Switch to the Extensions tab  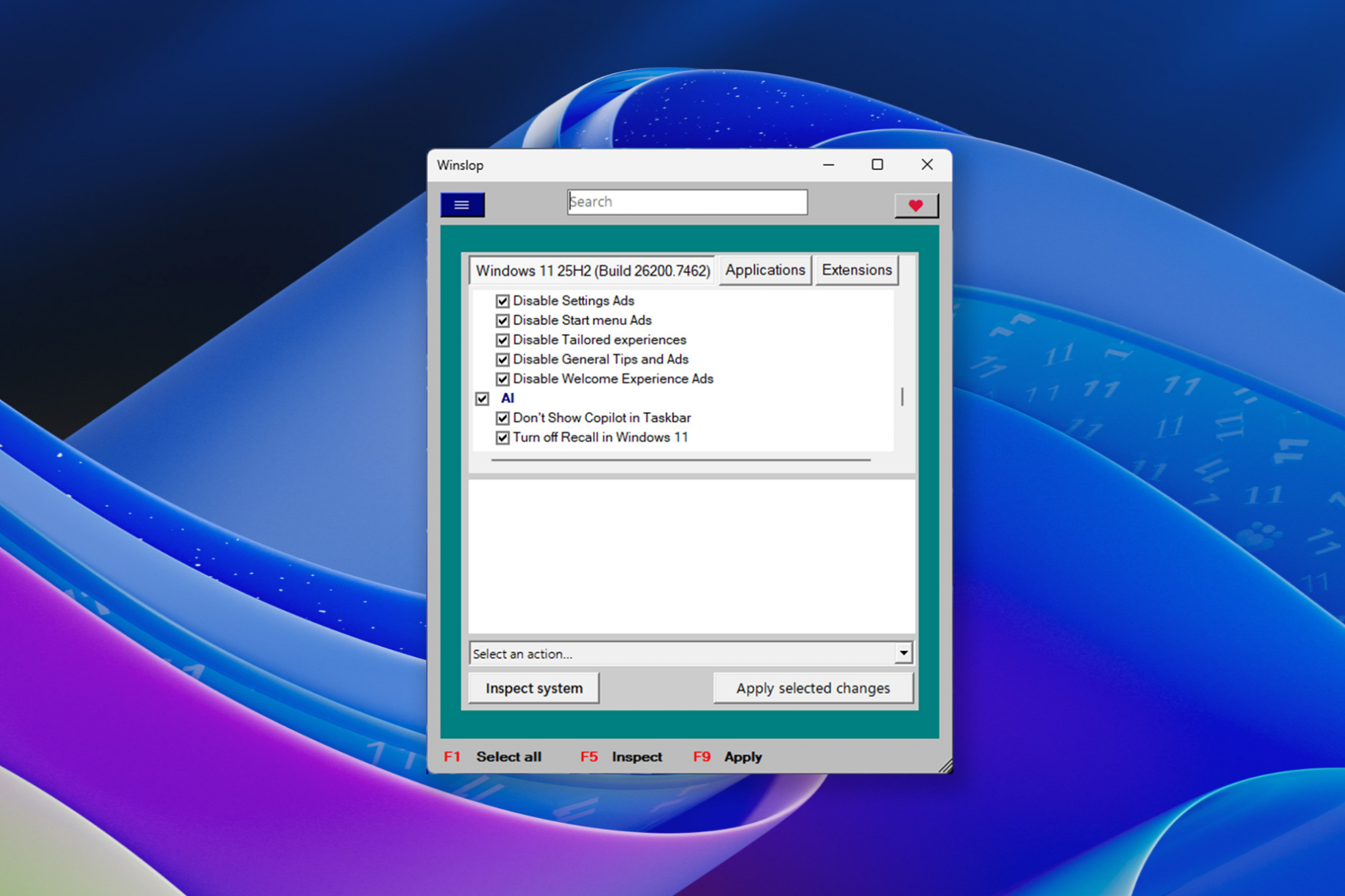(x=856, y=270)
